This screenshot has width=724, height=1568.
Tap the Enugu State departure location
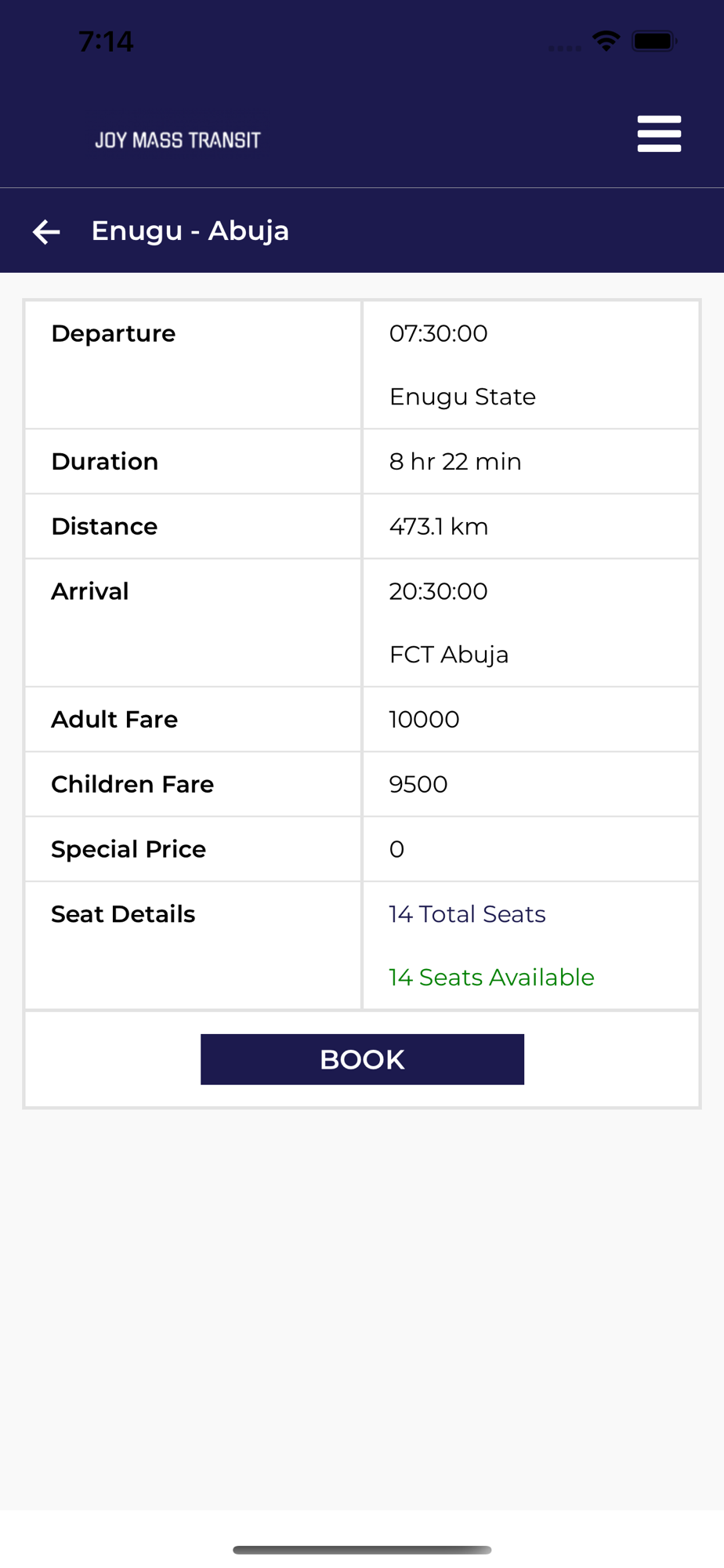pyautogui.click(x=462, y=397)
